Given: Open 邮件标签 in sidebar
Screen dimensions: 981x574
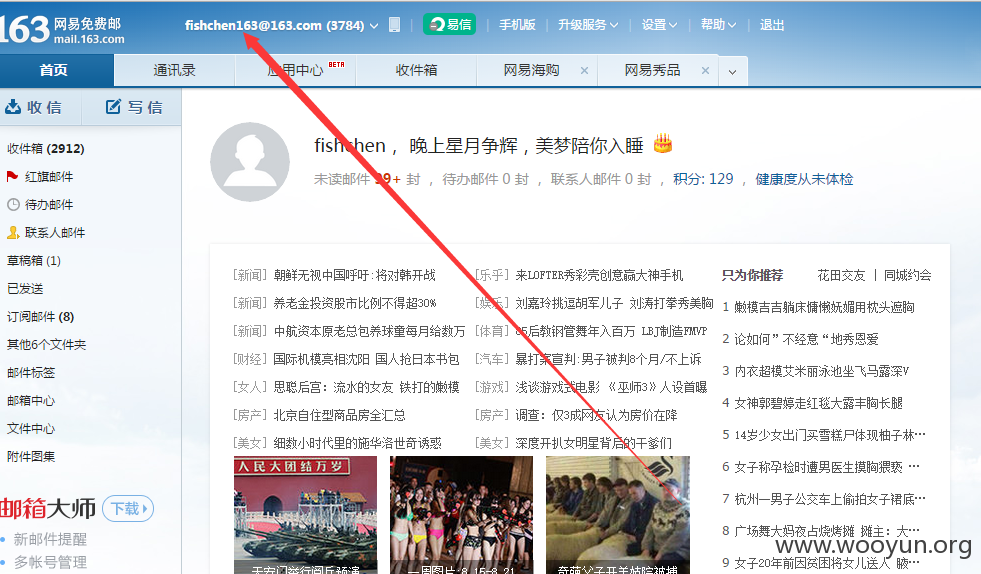Looking at the screenshot, I should coord(31,372).
